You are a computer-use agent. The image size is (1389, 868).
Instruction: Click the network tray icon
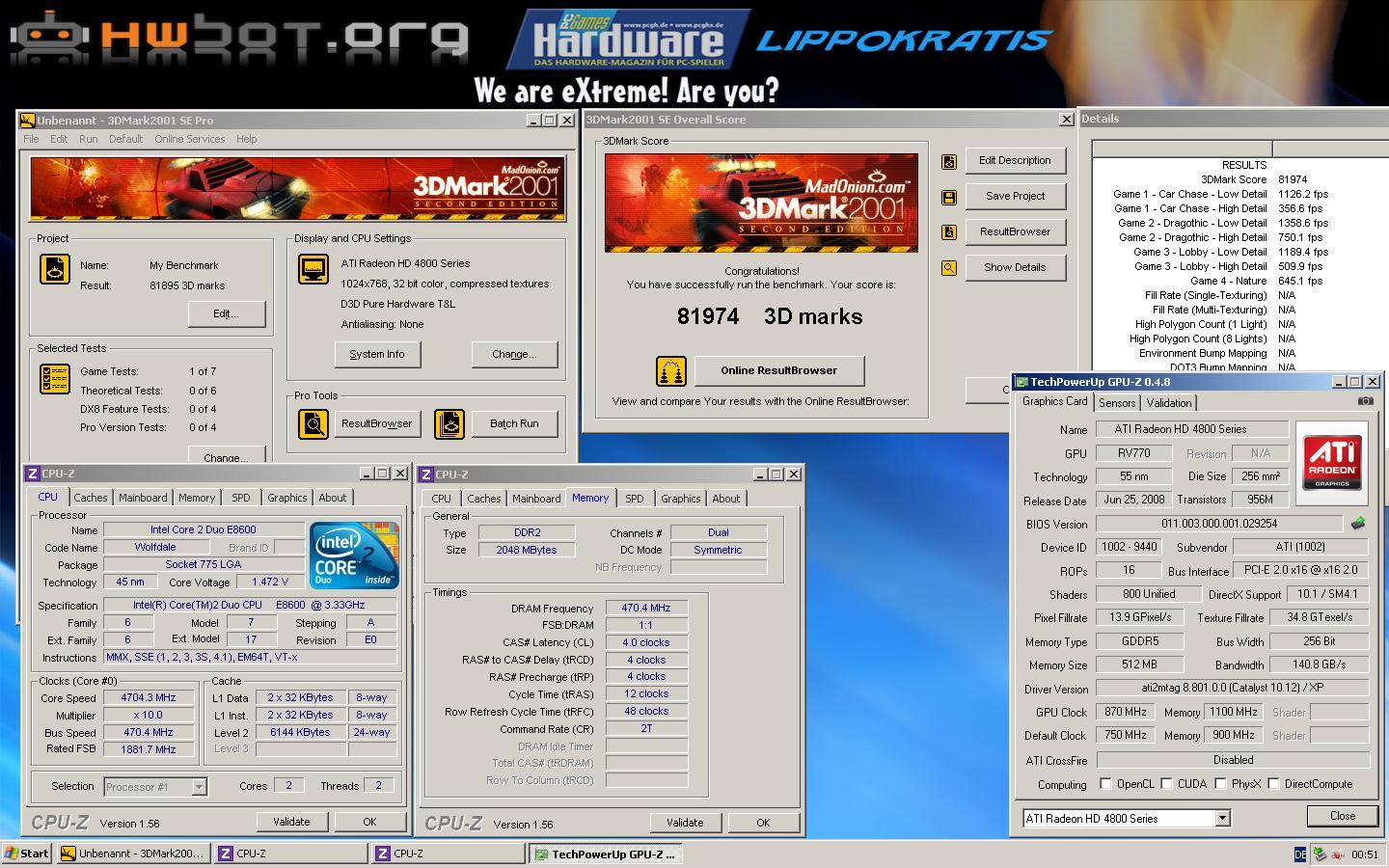(1319, 854)
